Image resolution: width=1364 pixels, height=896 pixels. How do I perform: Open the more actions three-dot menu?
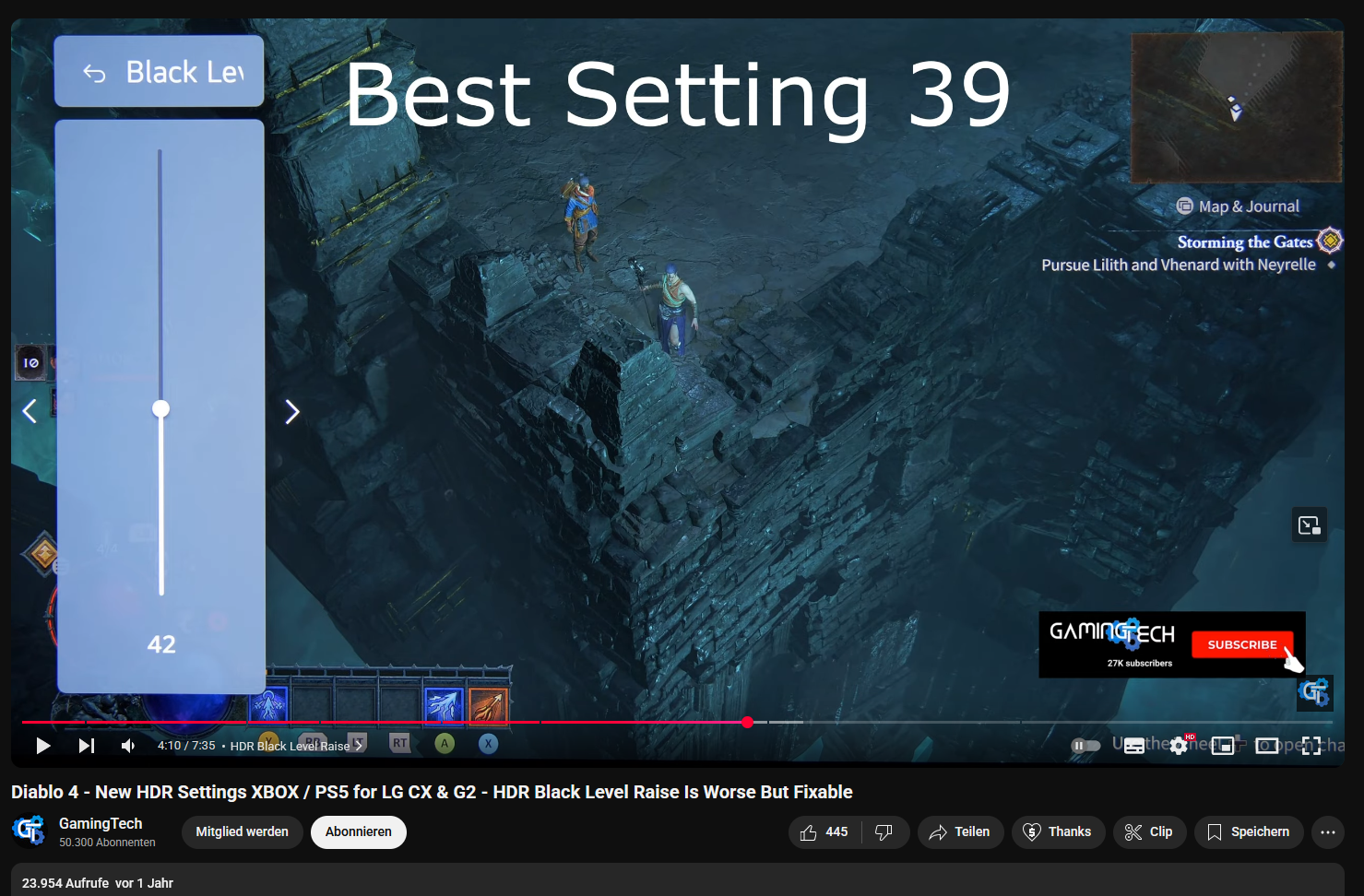pos(1328,832)
